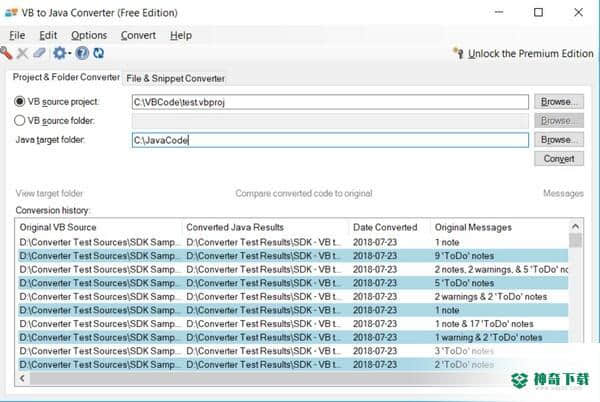Select row with 1 warning & 2 'ToDo' notes

(x=293, y=337)
